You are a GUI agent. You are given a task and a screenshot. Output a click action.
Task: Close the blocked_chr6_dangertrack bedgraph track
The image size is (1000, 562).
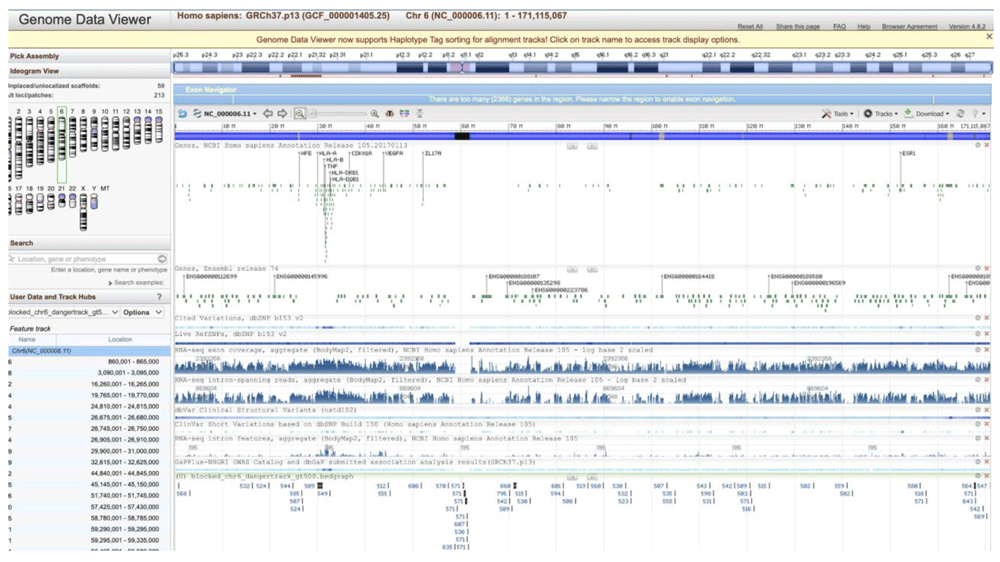987,476
